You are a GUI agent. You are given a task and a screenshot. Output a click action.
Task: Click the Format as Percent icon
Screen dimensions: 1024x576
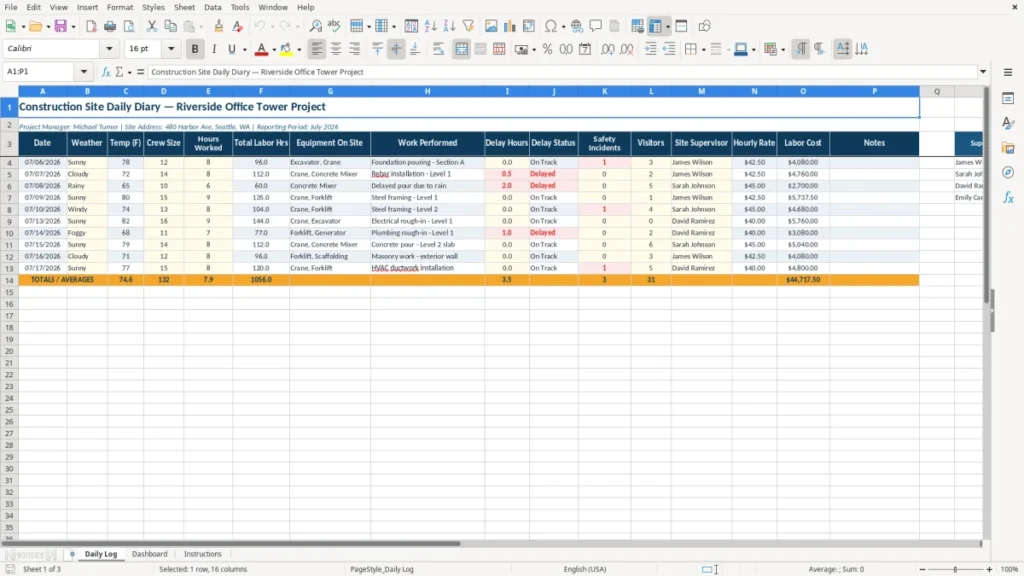point(547,49)
